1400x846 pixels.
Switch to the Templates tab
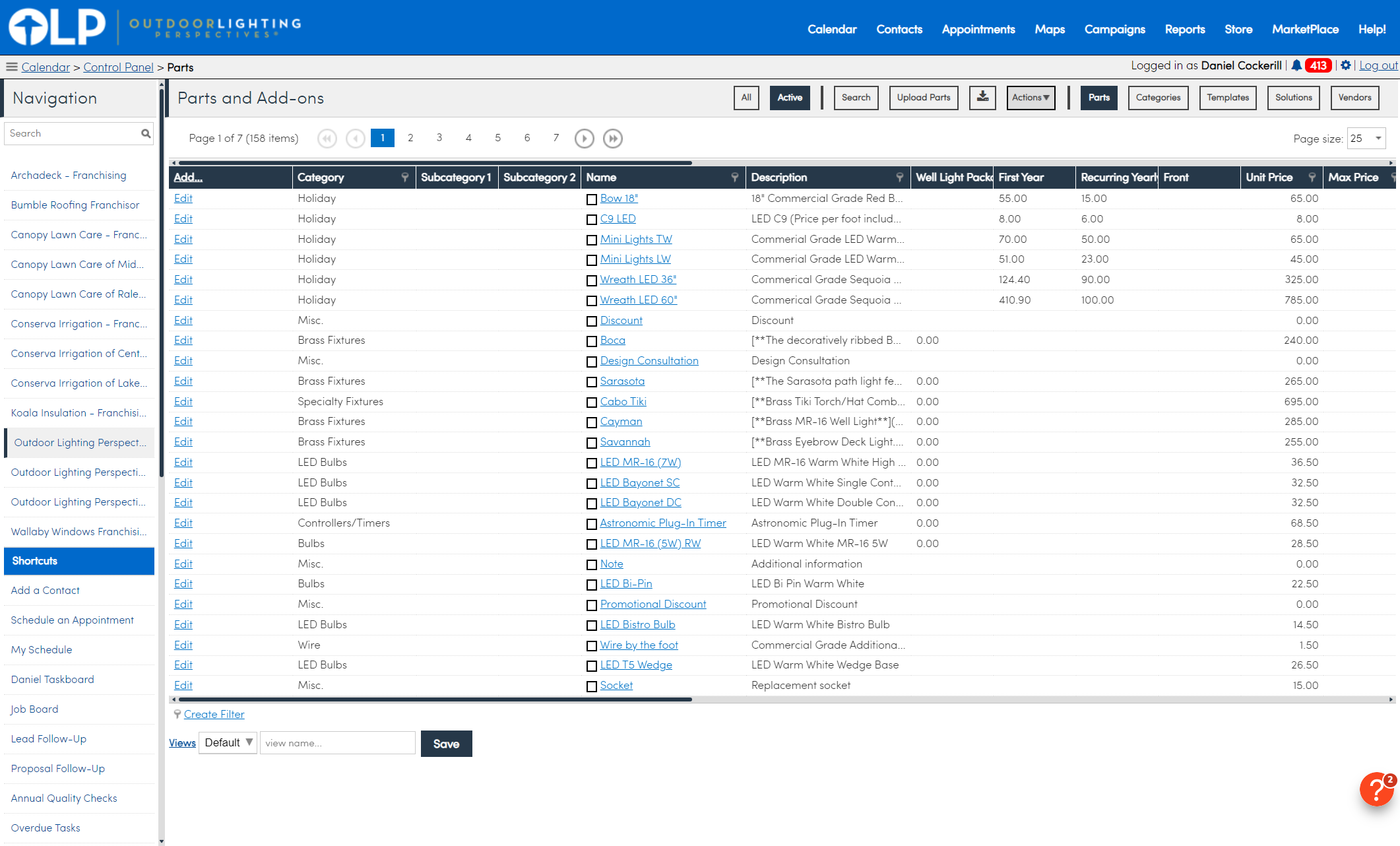[x=1228, y=98]
